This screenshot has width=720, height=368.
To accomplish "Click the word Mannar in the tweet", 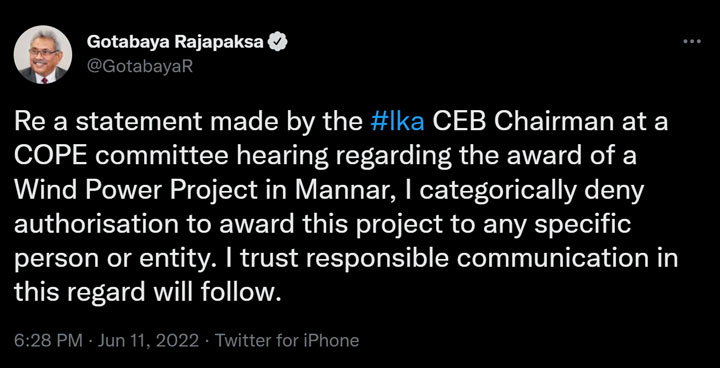I will pyautogui.click(x=333, y=191).
